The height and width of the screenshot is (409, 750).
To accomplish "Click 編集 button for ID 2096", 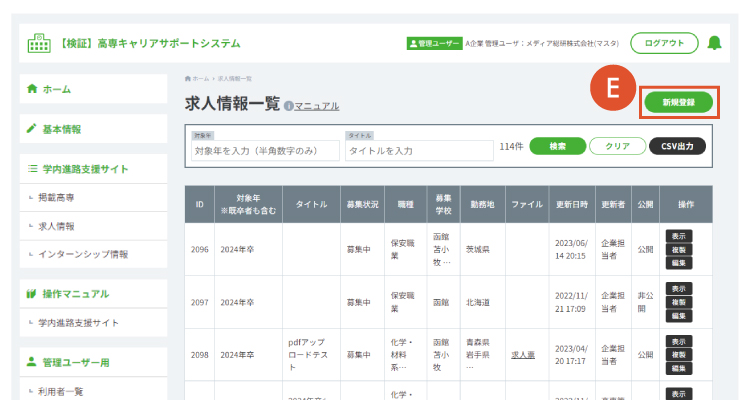I will coord(679,263).
